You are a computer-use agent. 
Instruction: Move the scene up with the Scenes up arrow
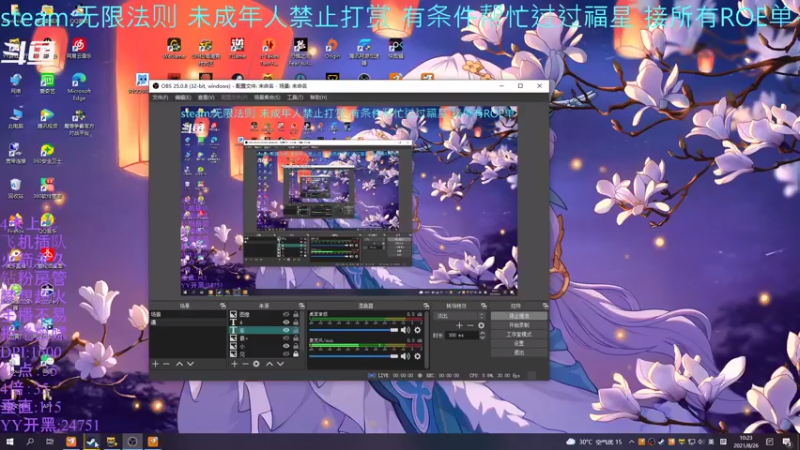179,364
